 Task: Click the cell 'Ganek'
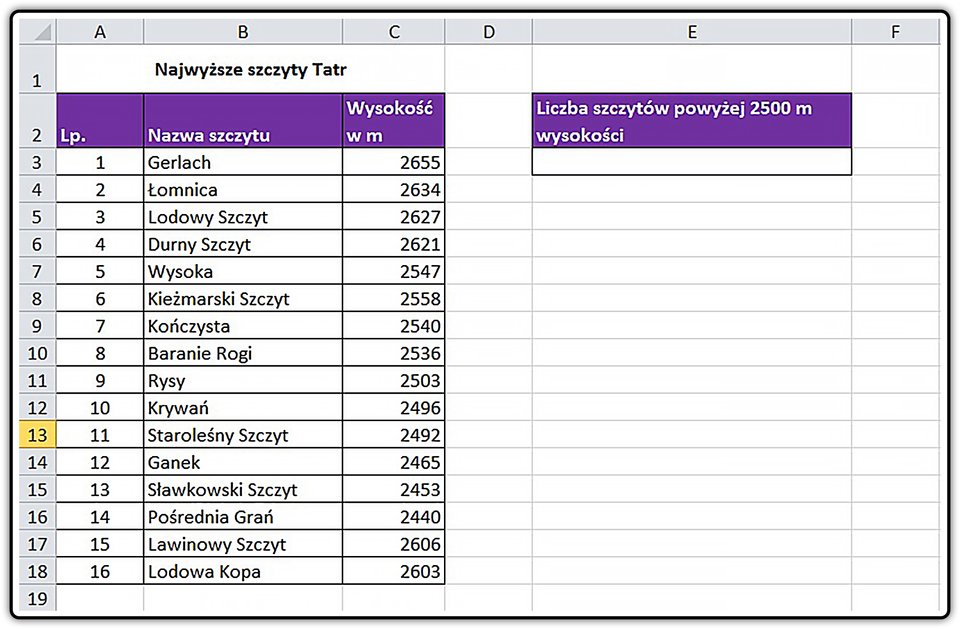243,462
